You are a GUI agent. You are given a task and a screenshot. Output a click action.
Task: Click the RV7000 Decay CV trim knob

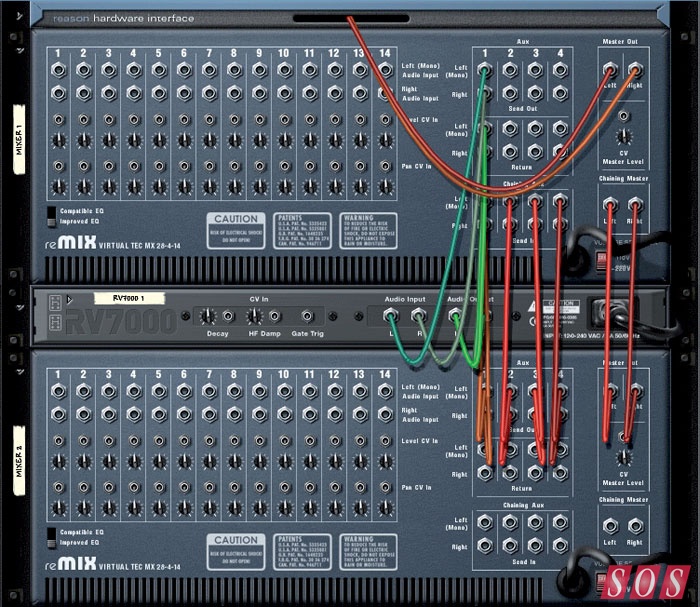pos(207,316)
